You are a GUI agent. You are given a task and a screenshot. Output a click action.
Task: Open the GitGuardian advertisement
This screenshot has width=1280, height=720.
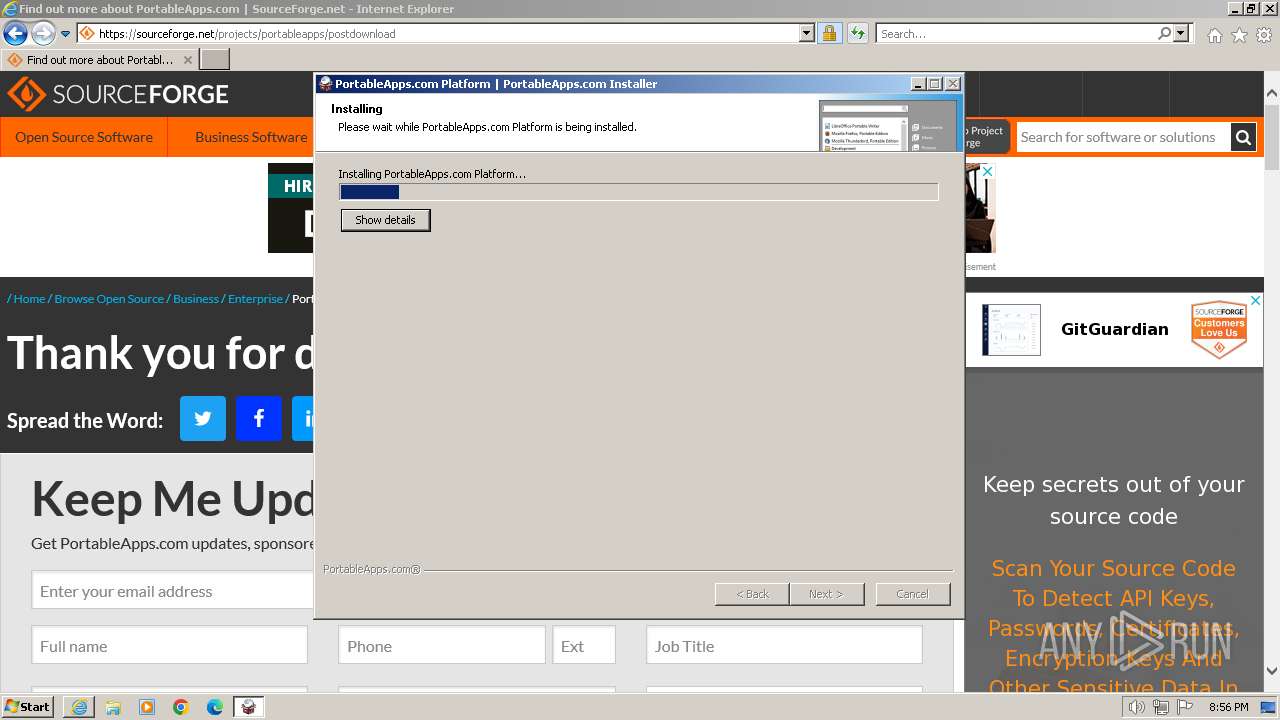[x=1115, y=329]
